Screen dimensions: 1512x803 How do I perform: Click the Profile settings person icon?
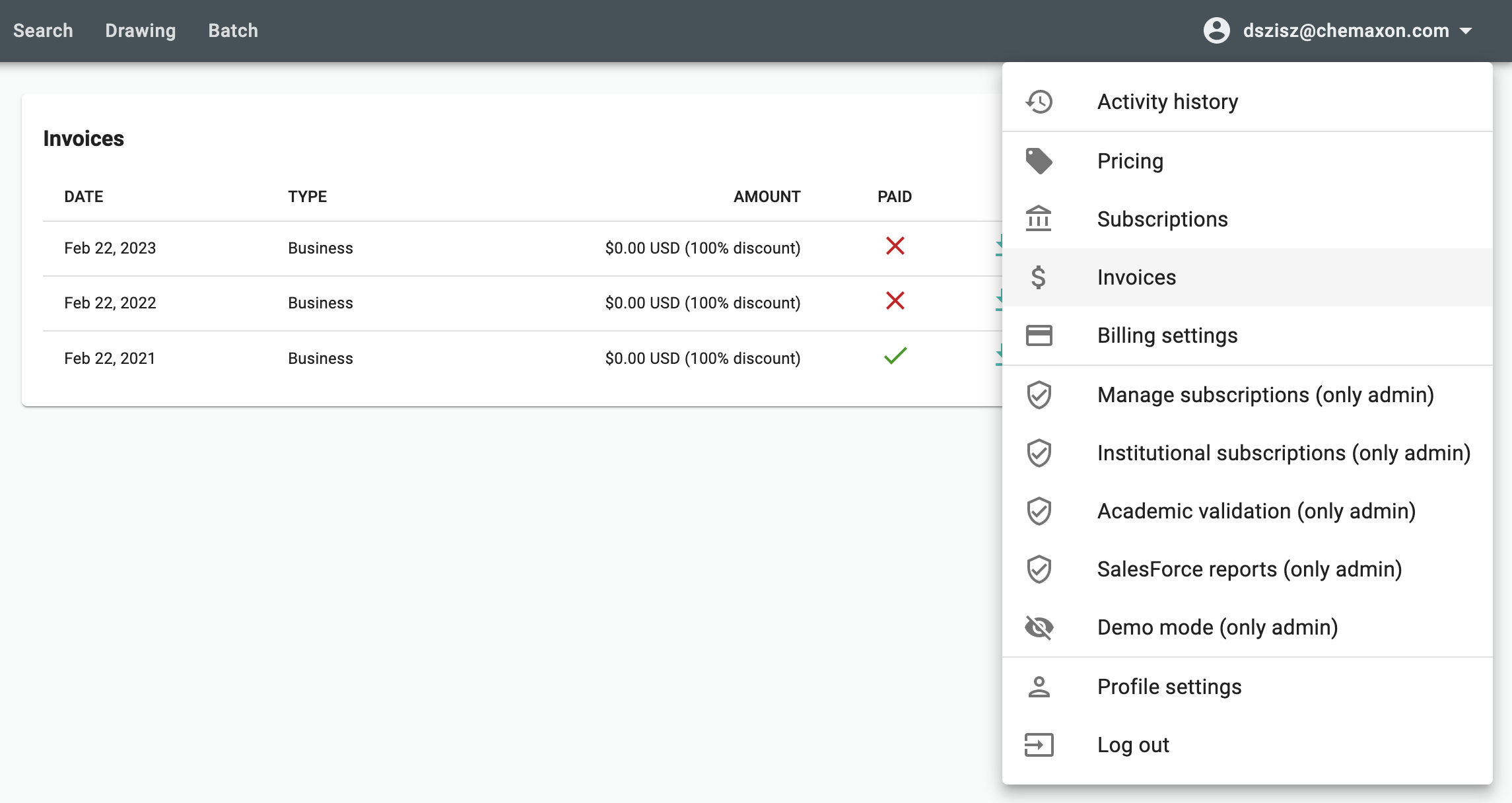point(1039,687)
